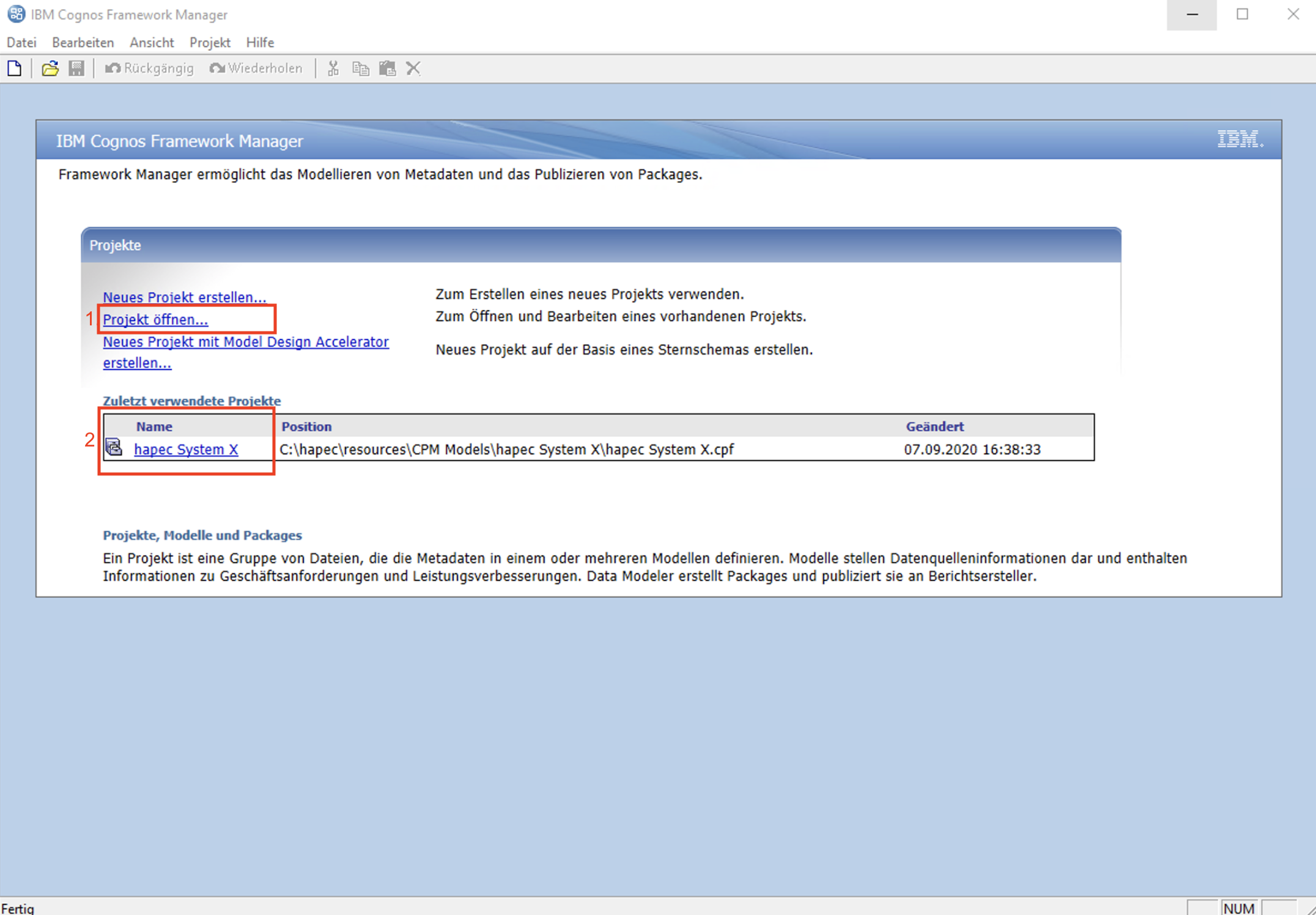
Task: Click the Open folder toolbar icon
Action: pos(50,69)
